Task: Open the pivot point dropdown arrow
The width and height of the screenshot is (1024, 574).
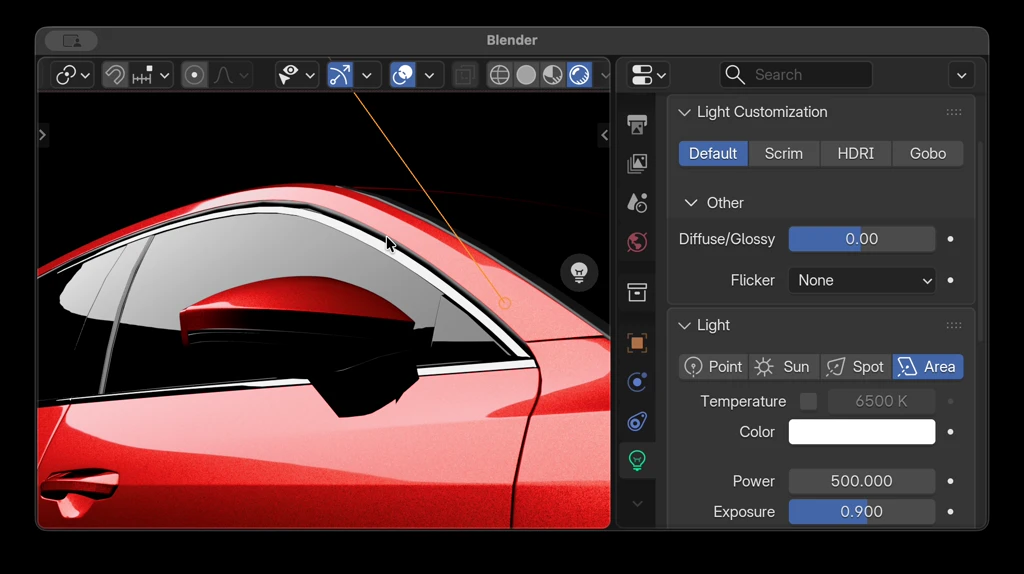Action: (85, 76)
